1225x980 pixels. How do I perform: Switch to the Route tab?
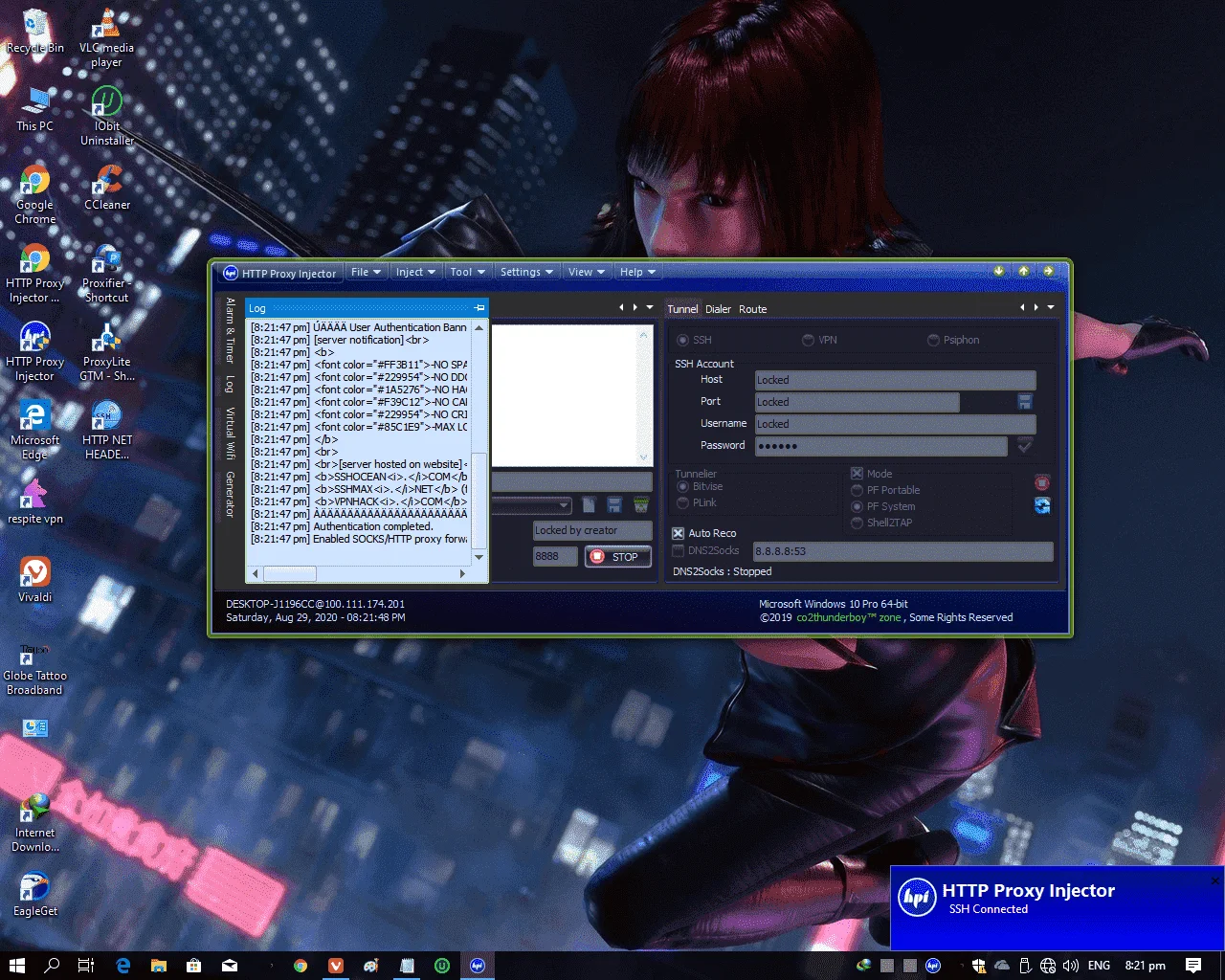point(753,309)
